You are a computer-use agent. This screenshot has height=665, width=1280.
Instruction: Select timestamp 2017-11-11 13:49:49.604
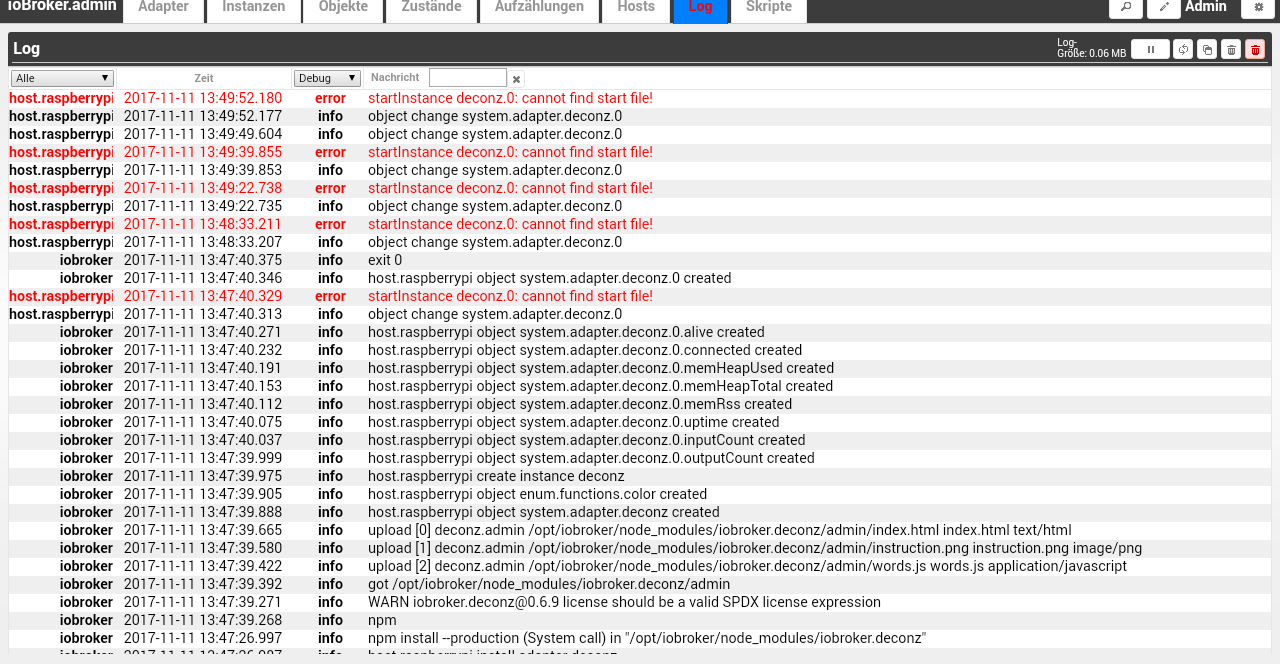click(203, 134)
